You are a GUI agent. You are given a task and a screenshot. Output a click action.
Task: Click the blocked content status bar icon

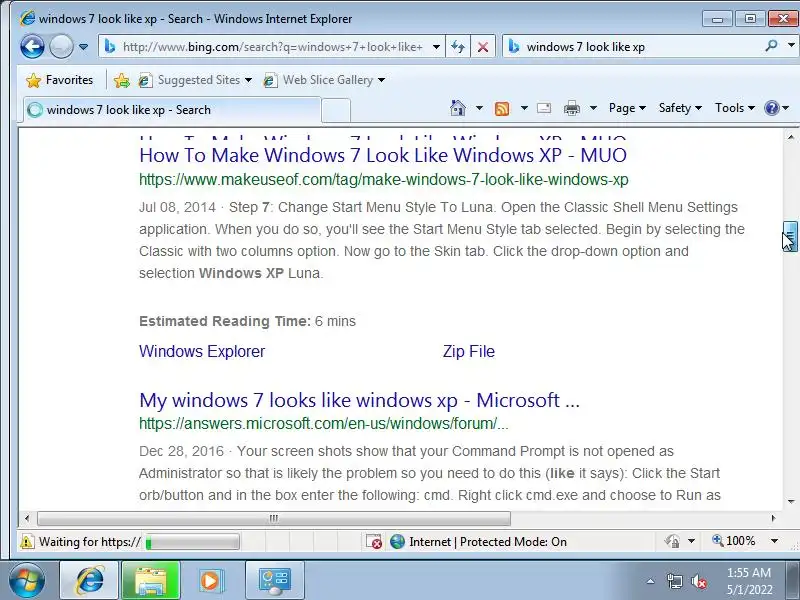pyautogui.click(x=373, y=541)
